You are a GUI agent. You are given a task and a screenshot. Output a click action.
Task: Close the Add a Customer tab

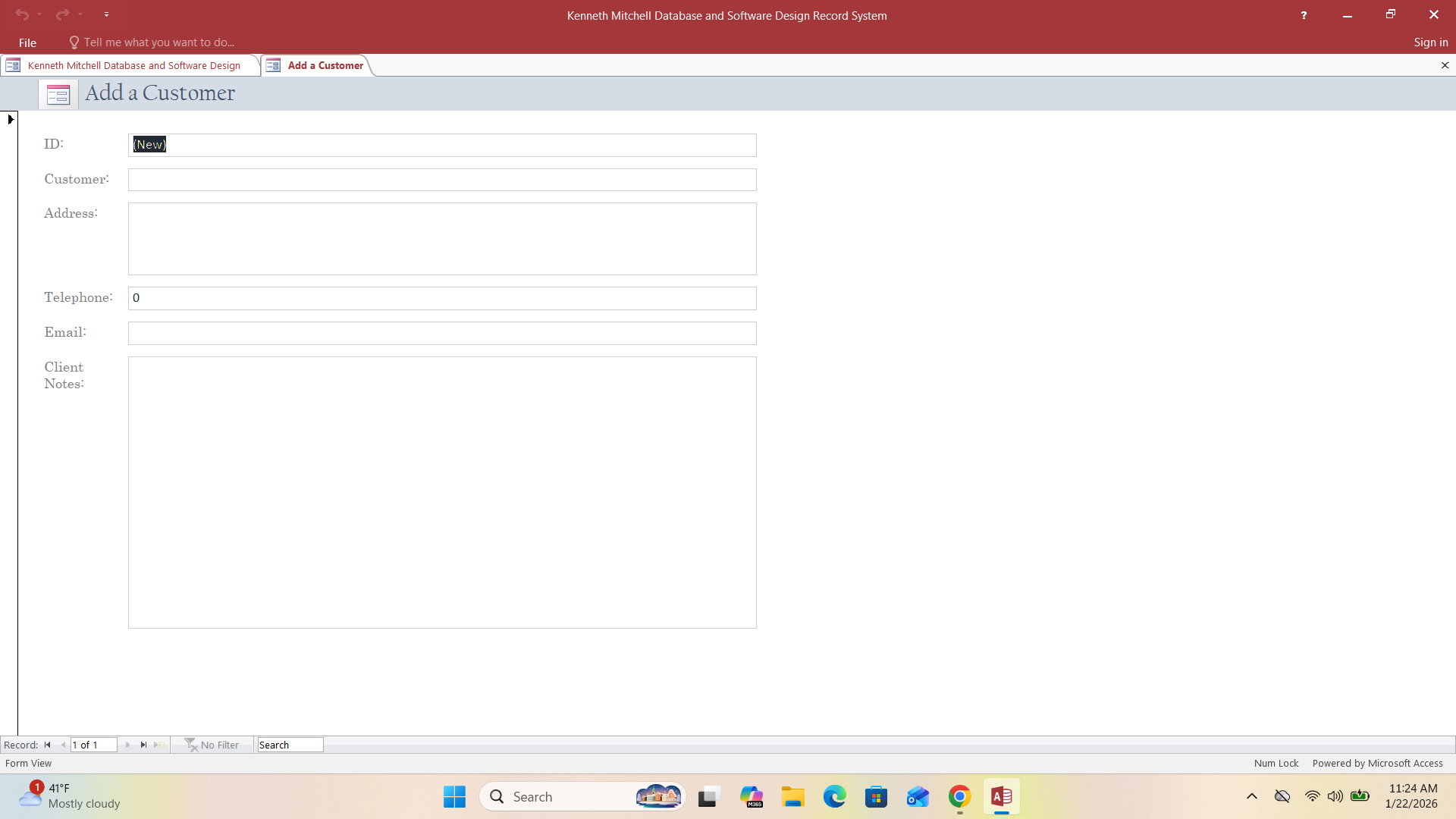click(x=1445, y=65)
